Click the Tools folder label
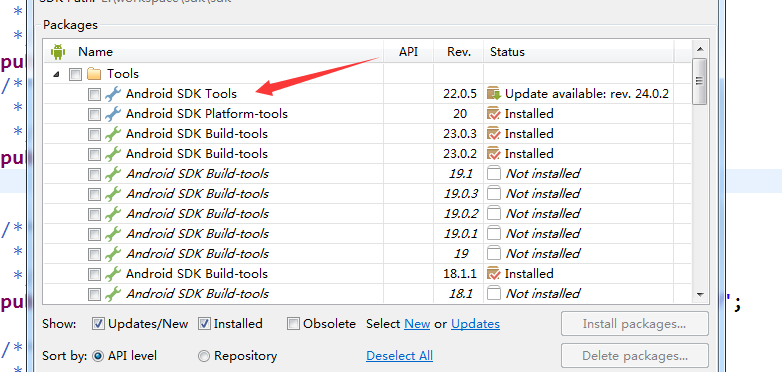The image size is (782, 372). (x=123, y=74)
